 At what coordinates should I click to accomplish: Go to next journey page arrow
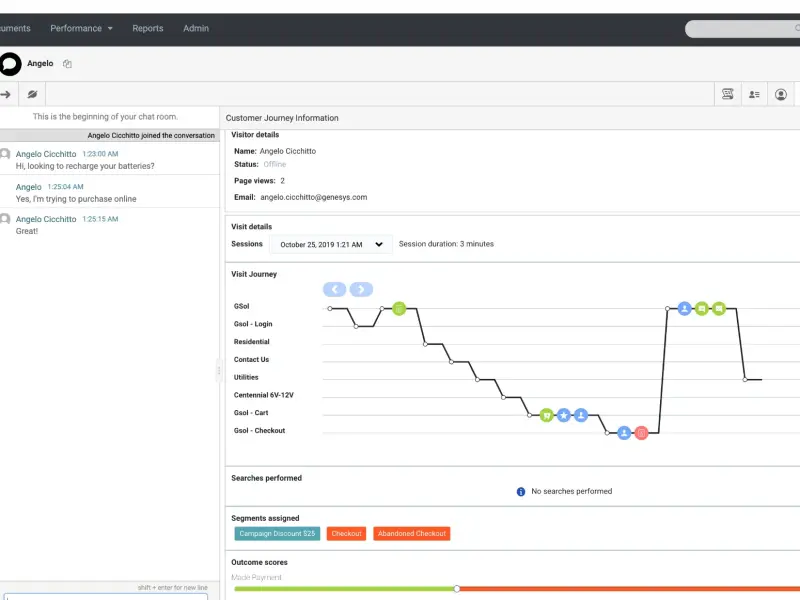tap(361, 289)
